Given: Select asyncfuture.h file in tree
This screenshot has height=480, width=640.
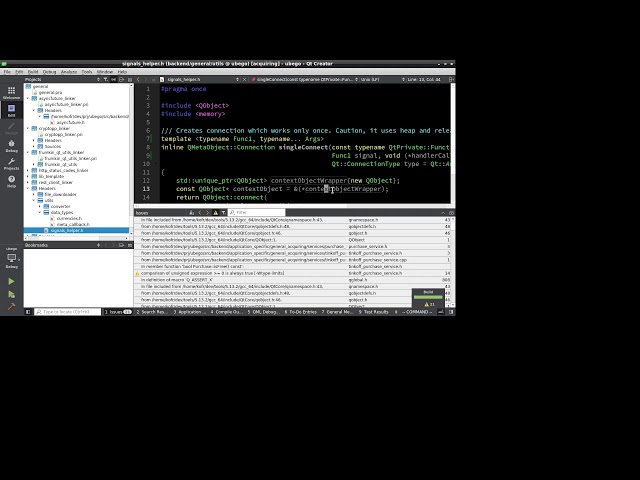Looking at the screenshot, I should coord(70,122).
